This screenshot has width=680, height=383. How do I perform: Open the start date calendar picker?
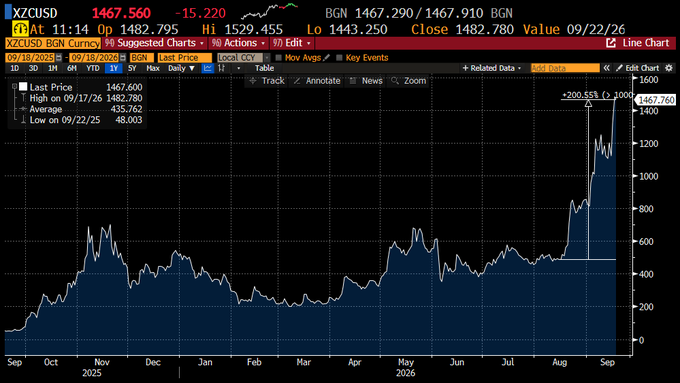click(x=59, y=58)
